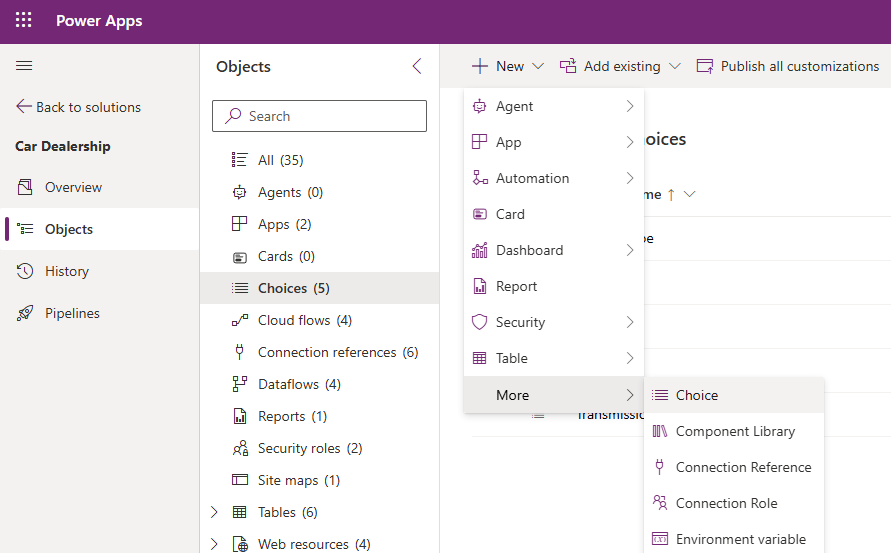The width and height of the screenshot is (891, 553).
Task: Click Publish all customizations
Action: click(x=788, y=66)
